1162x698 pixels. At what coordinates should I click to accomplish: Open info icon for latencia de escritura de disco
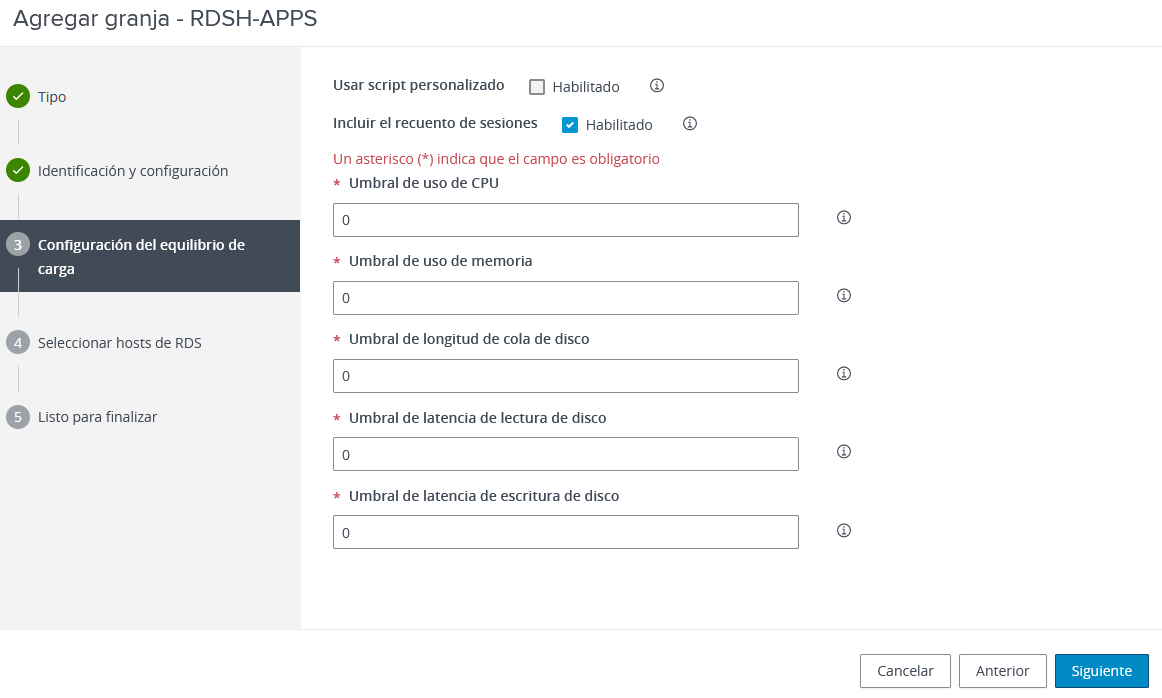843,530
